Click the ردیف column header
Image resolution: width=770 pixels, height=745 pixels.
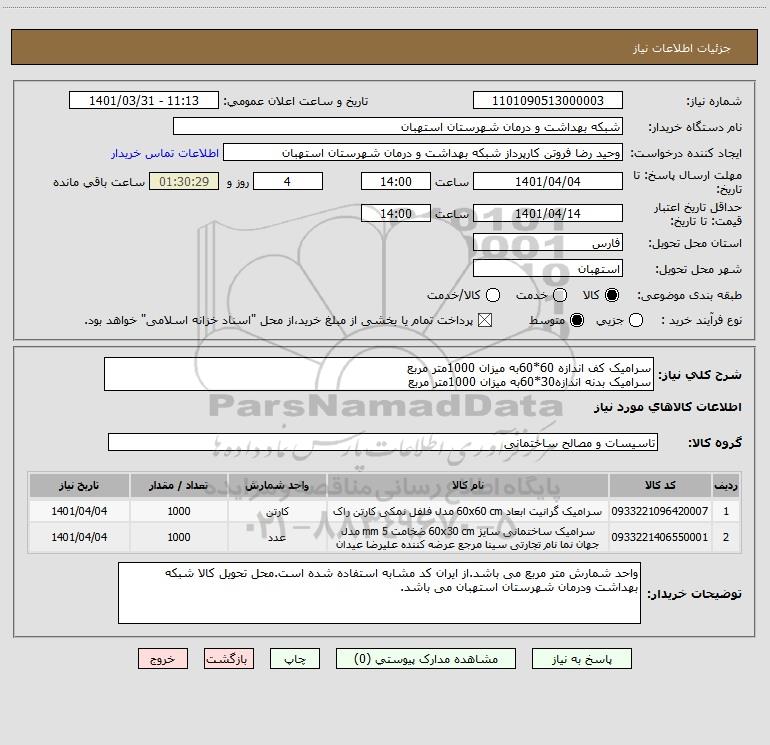click(726, 485)
